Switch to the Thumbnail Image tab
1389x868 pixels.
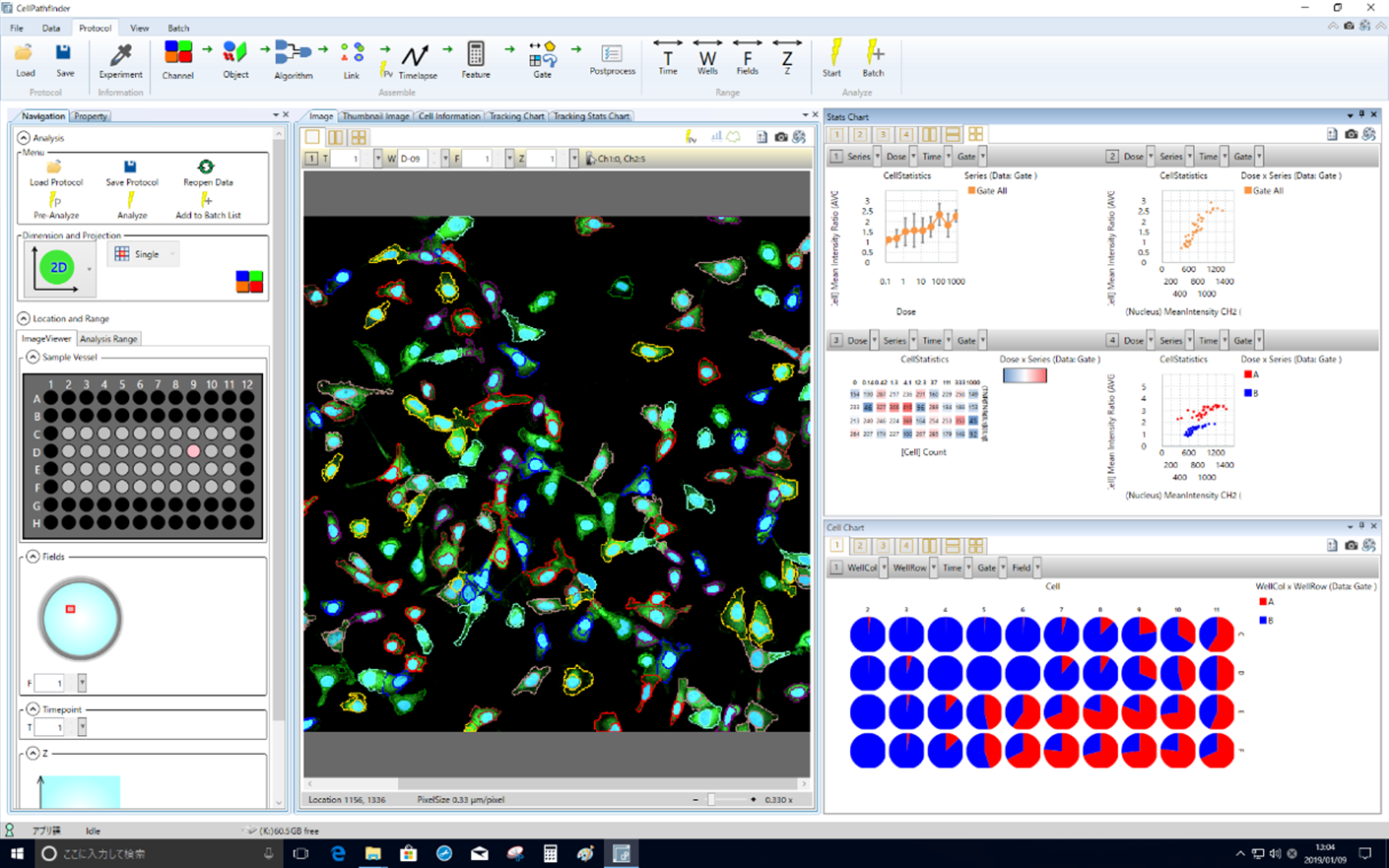pyautogui.click(x=375, y=116)
